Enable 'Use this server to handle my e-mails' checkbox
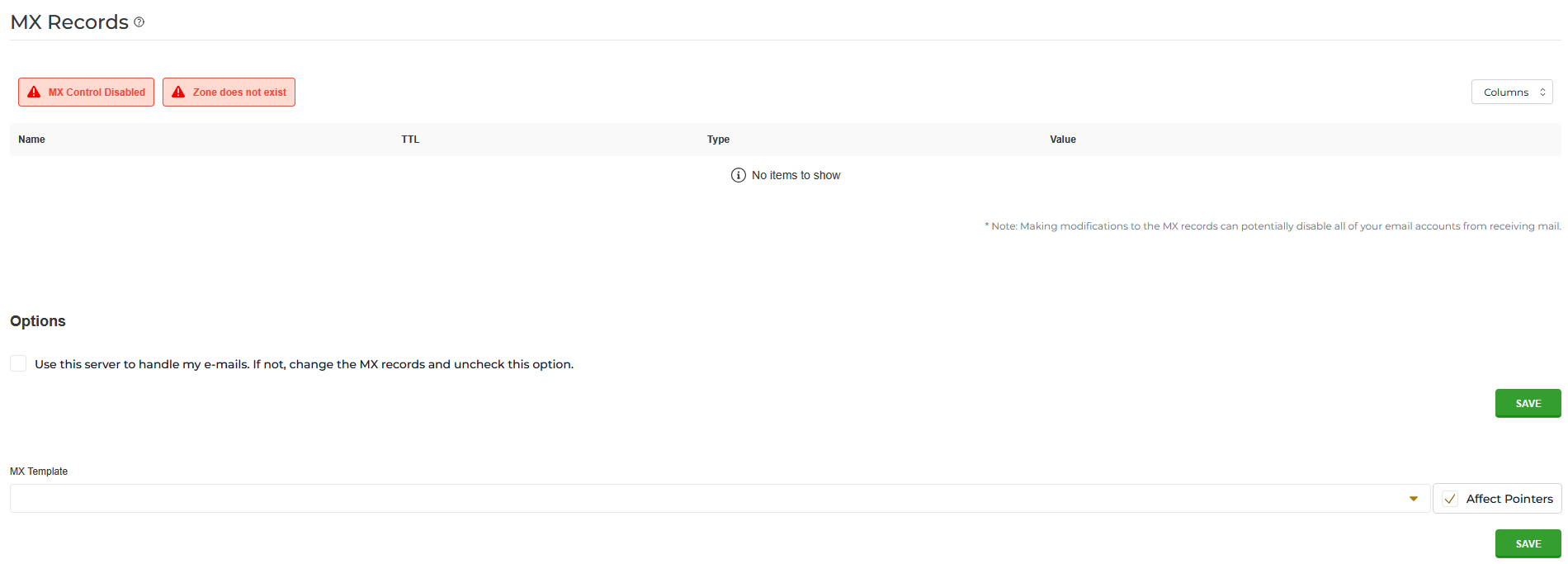This screenshot has height=564, width=1568. 18,363
